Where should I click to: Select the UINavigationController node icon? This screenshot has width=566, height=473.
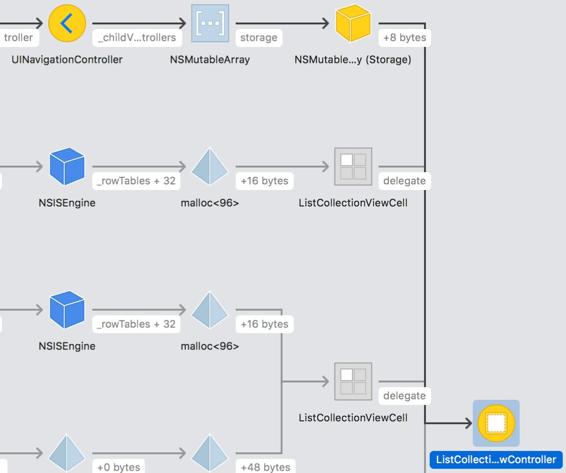(x=67, y=23)
